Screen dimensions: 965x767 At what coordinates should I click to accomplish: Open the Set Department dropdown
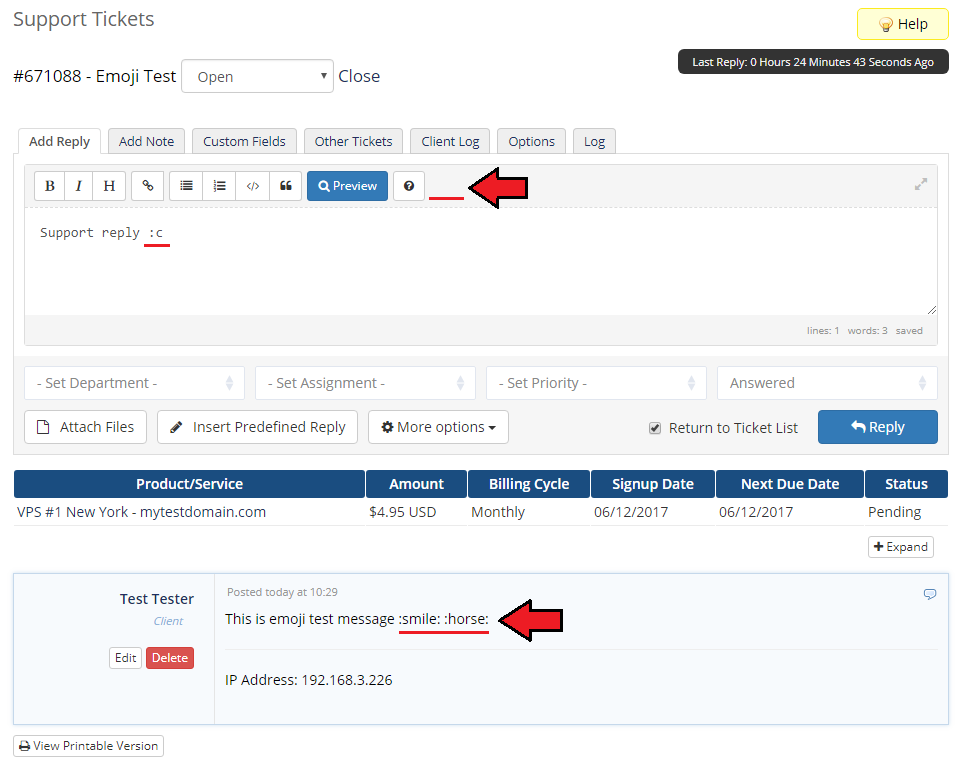coord(134,383)
